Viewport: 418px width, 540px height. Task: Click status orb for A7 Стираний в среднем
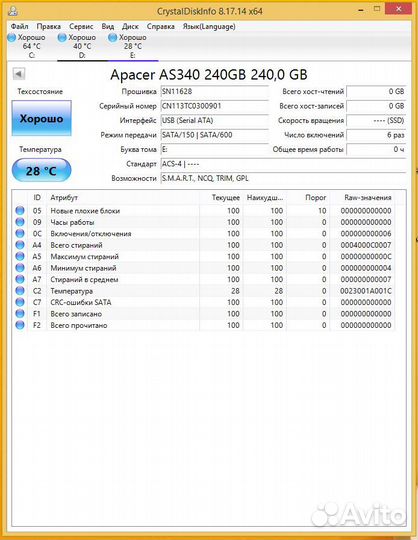point(20,279)
